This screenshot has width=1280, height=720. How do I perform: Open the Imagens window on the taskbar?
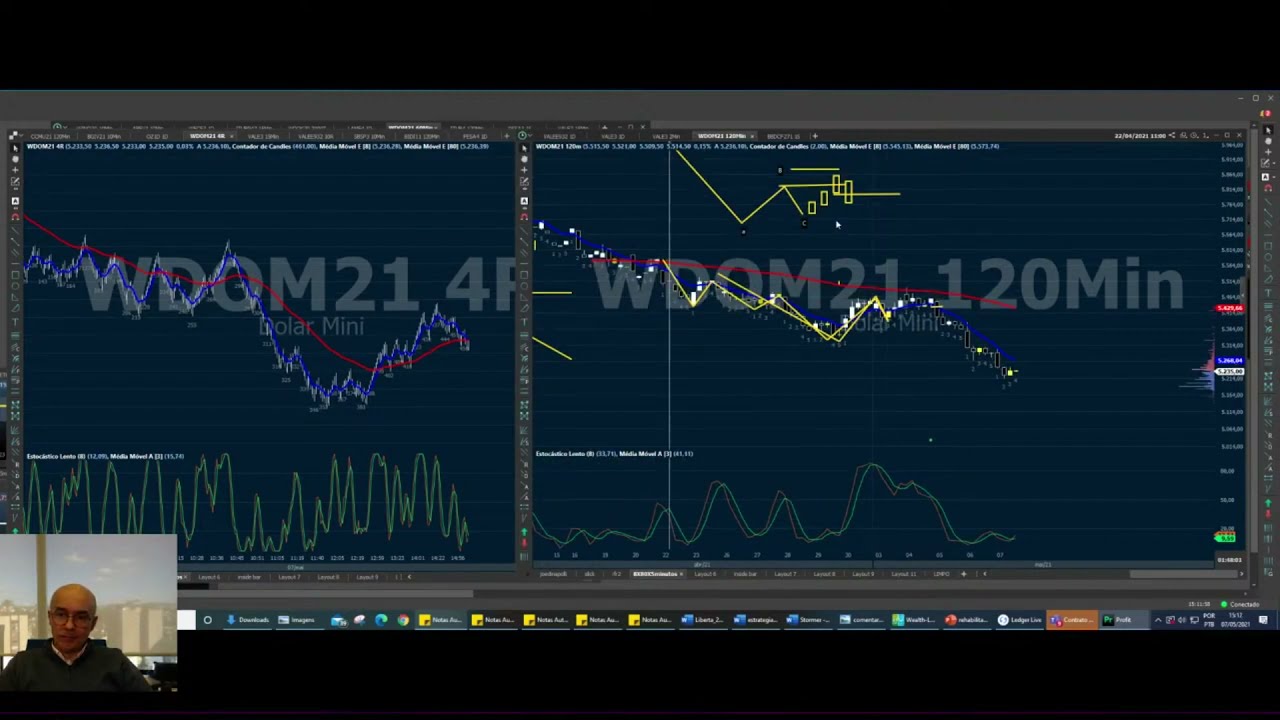click(x=298, y=620)
